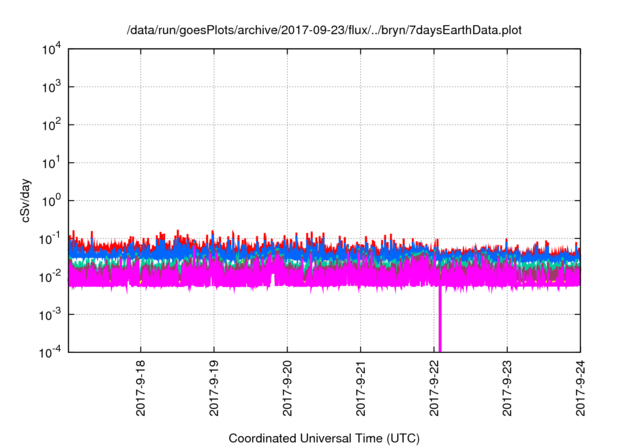Click the magenta downward spike near 2017-9-22
The image size is (640, 448).
[x=440, y=325]
